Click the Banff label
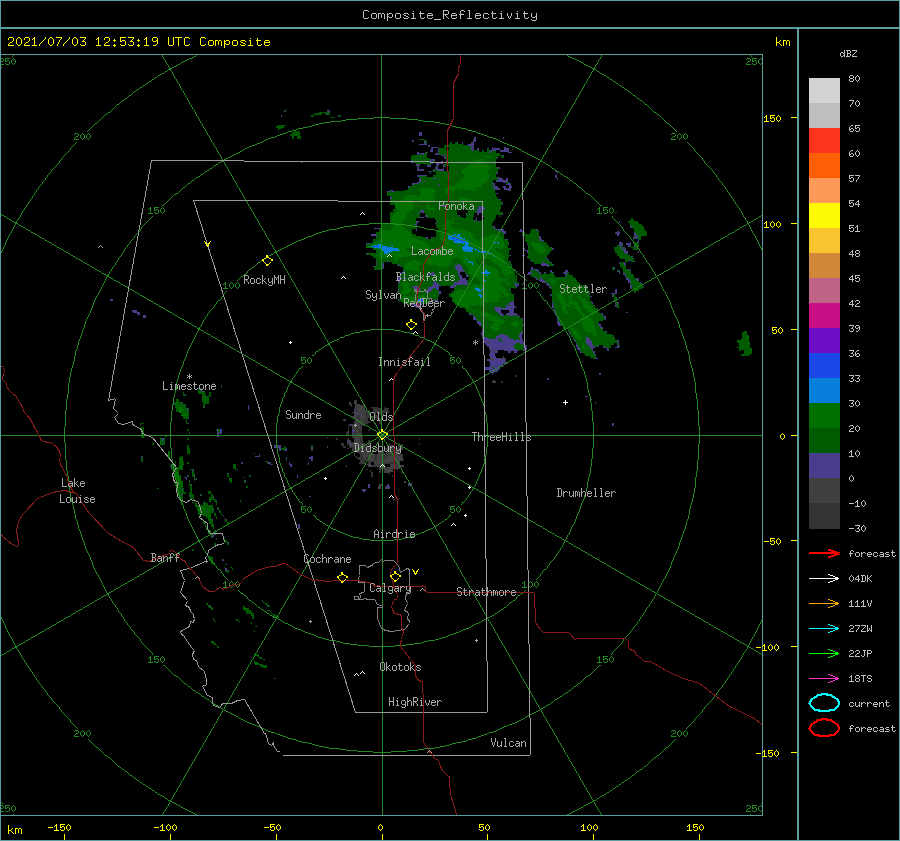The image size is (900, 841). point(165,557)
